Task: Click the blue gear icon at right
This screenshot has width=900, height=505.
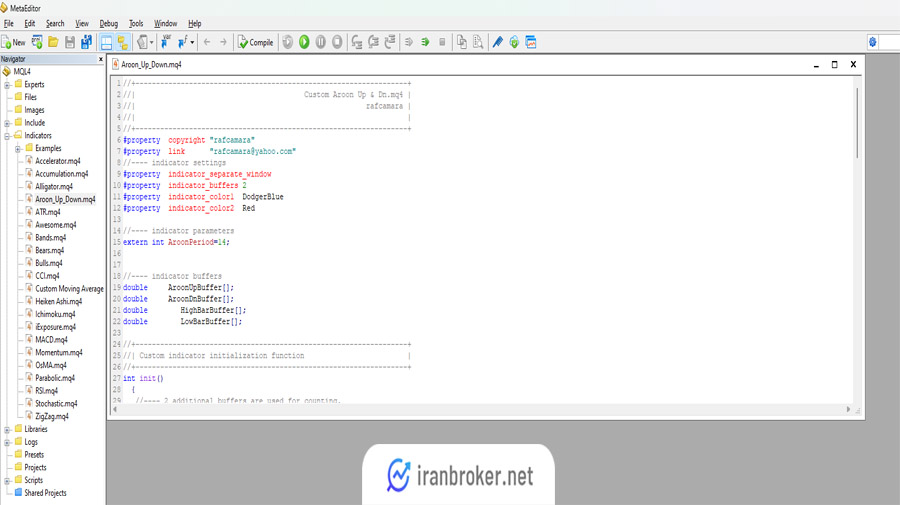Action: pos(872,42)
